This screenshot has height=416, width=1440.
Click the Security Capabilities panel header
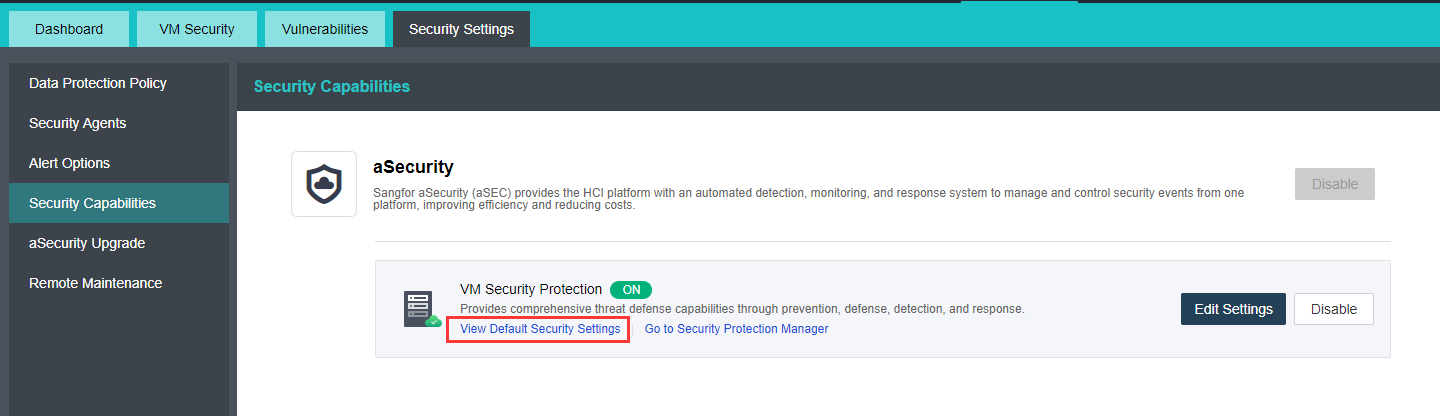[332, 87]
